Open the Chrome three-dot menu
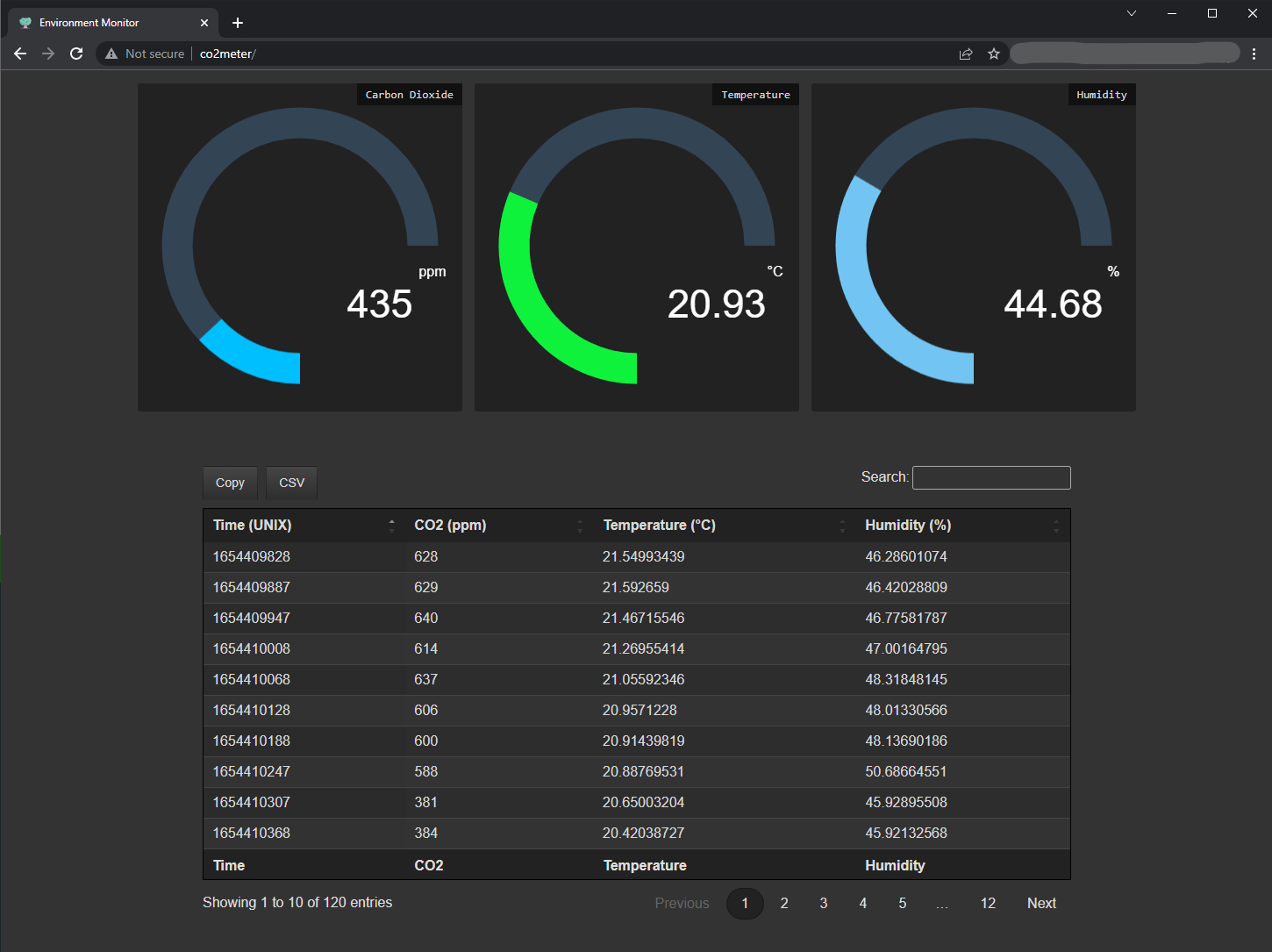The image size is (1272, 952). (x=1254, y=54)
